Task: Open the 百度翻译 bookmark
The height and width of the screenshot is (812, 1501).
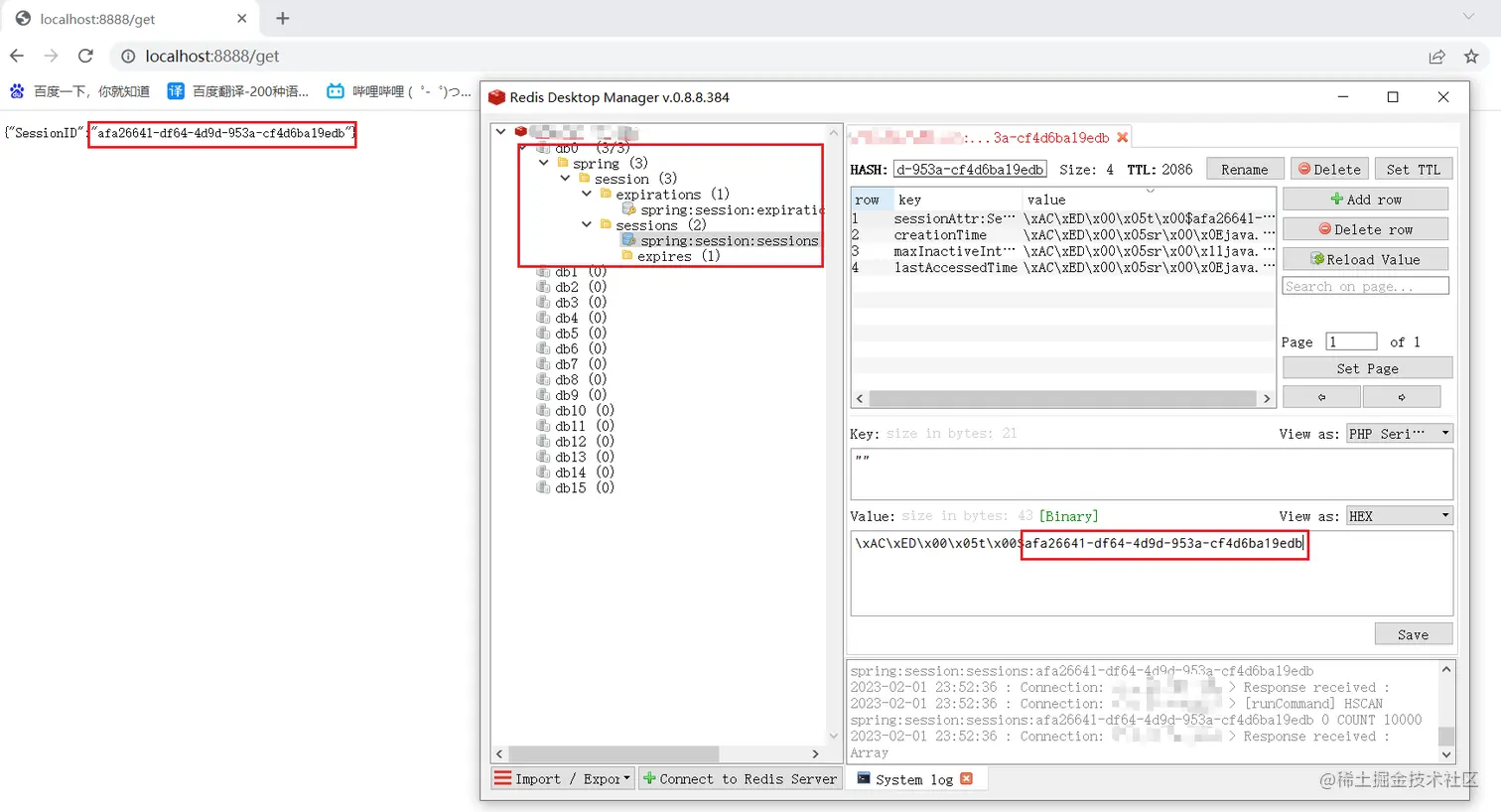Action: tap(238, 91)
